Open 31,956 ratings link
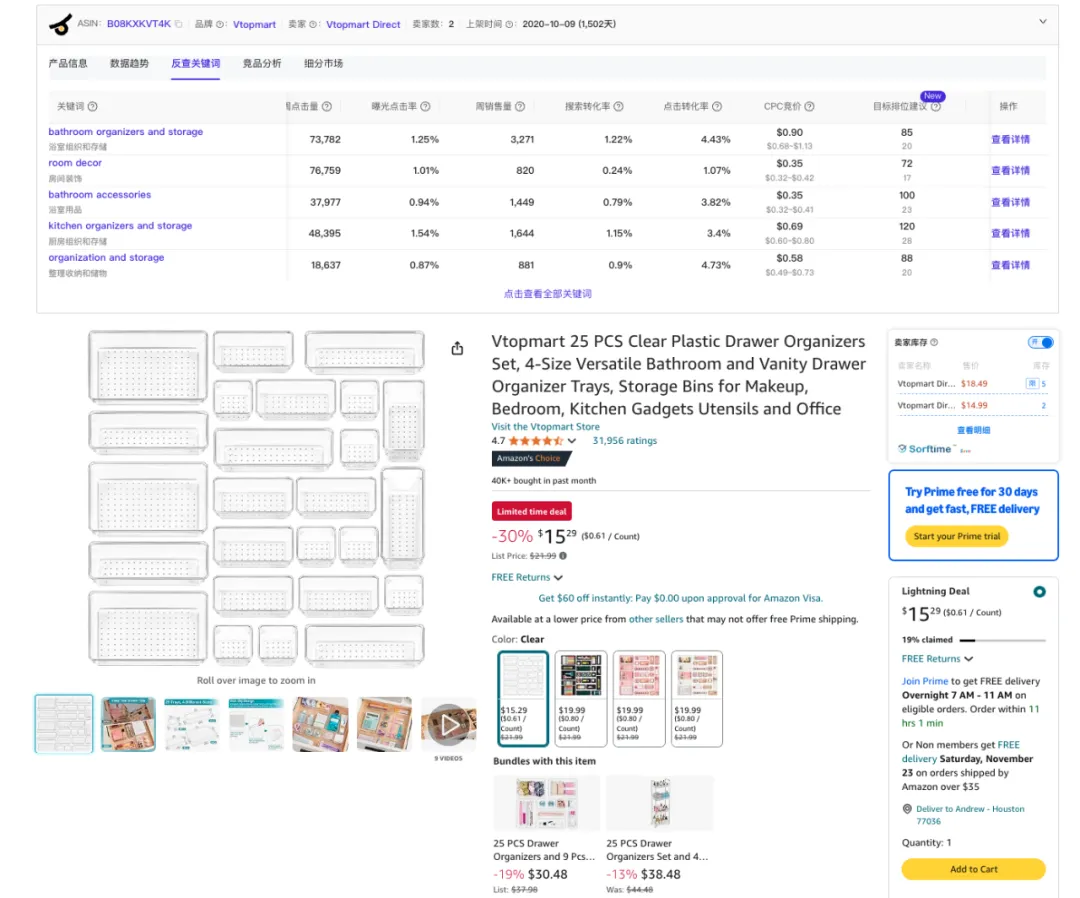 625,441
